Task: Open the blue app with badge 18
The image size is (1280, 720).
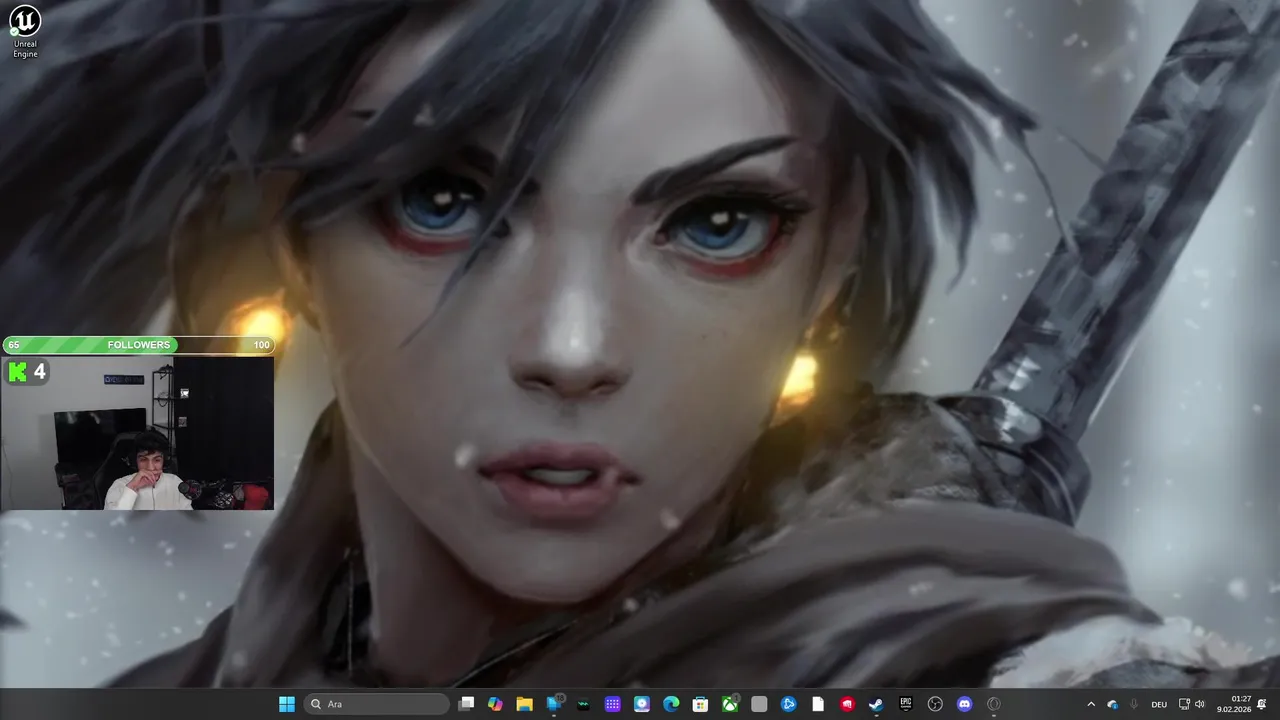Action: pyautogui.click(x=554, y=704)
